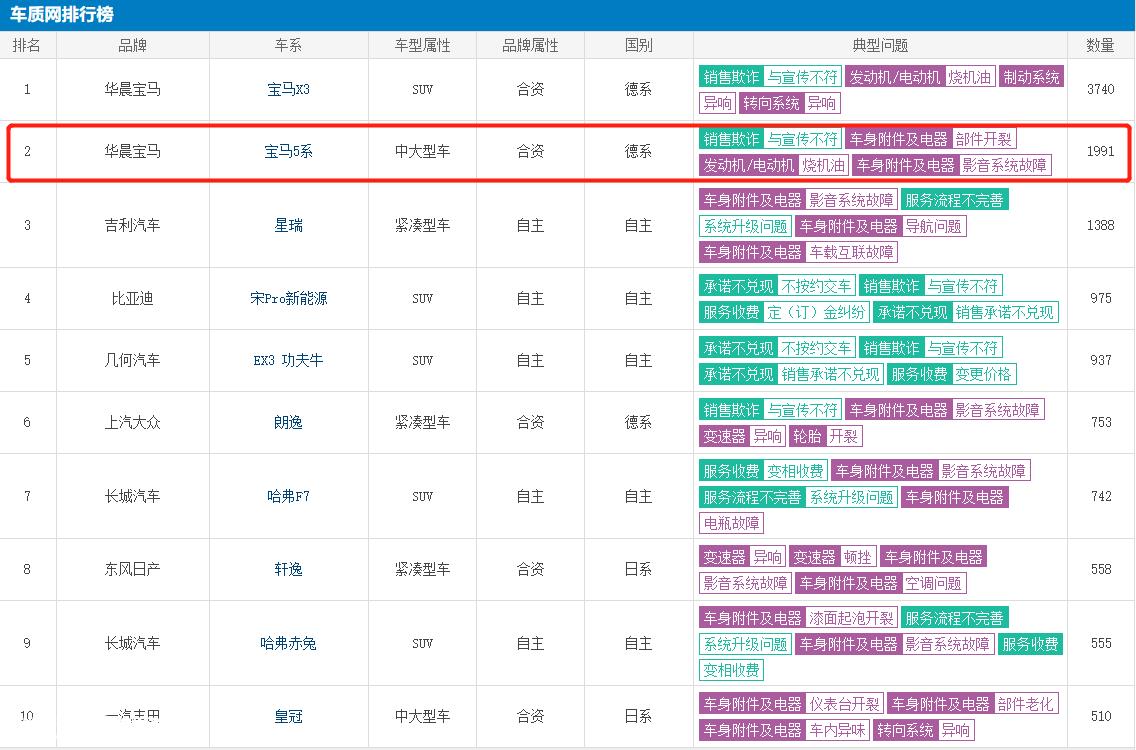Open the 哈弗赤兔 series link
This screenshot has width=1136, height=750.
pyautogui.click(x=288, y=643)
